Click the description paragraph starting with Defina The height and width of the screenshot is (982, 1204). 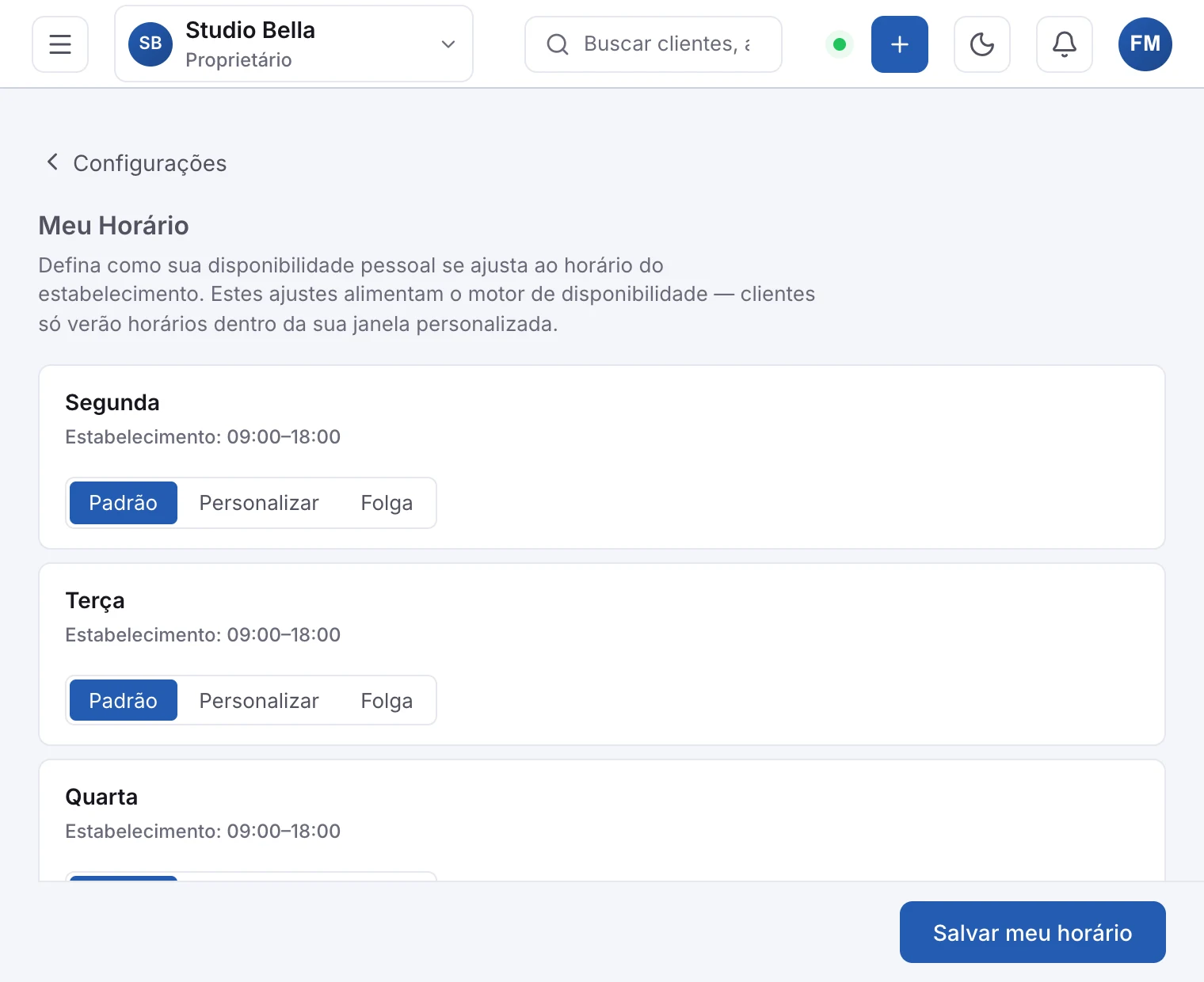(427, 295)
